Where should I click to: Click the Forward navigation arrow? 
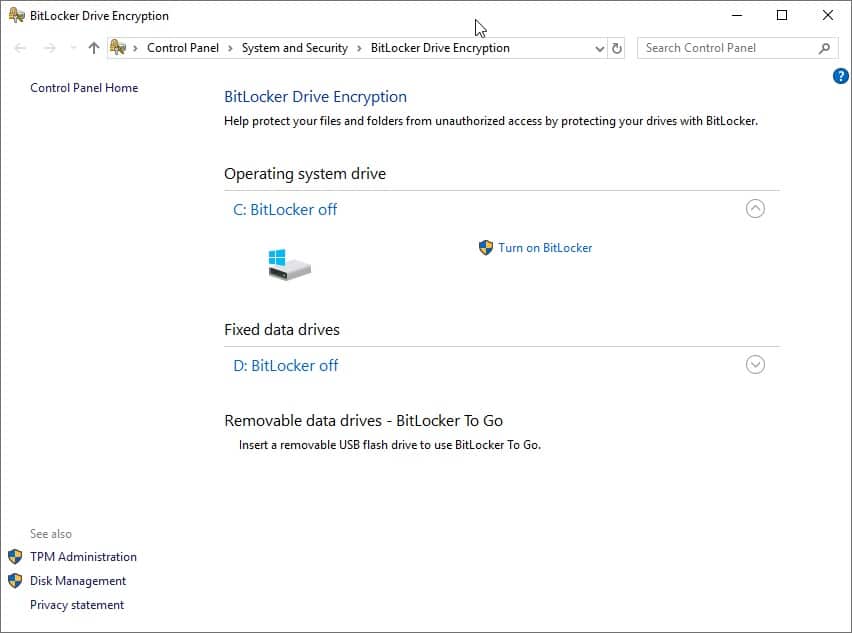(x=49, y=48)
